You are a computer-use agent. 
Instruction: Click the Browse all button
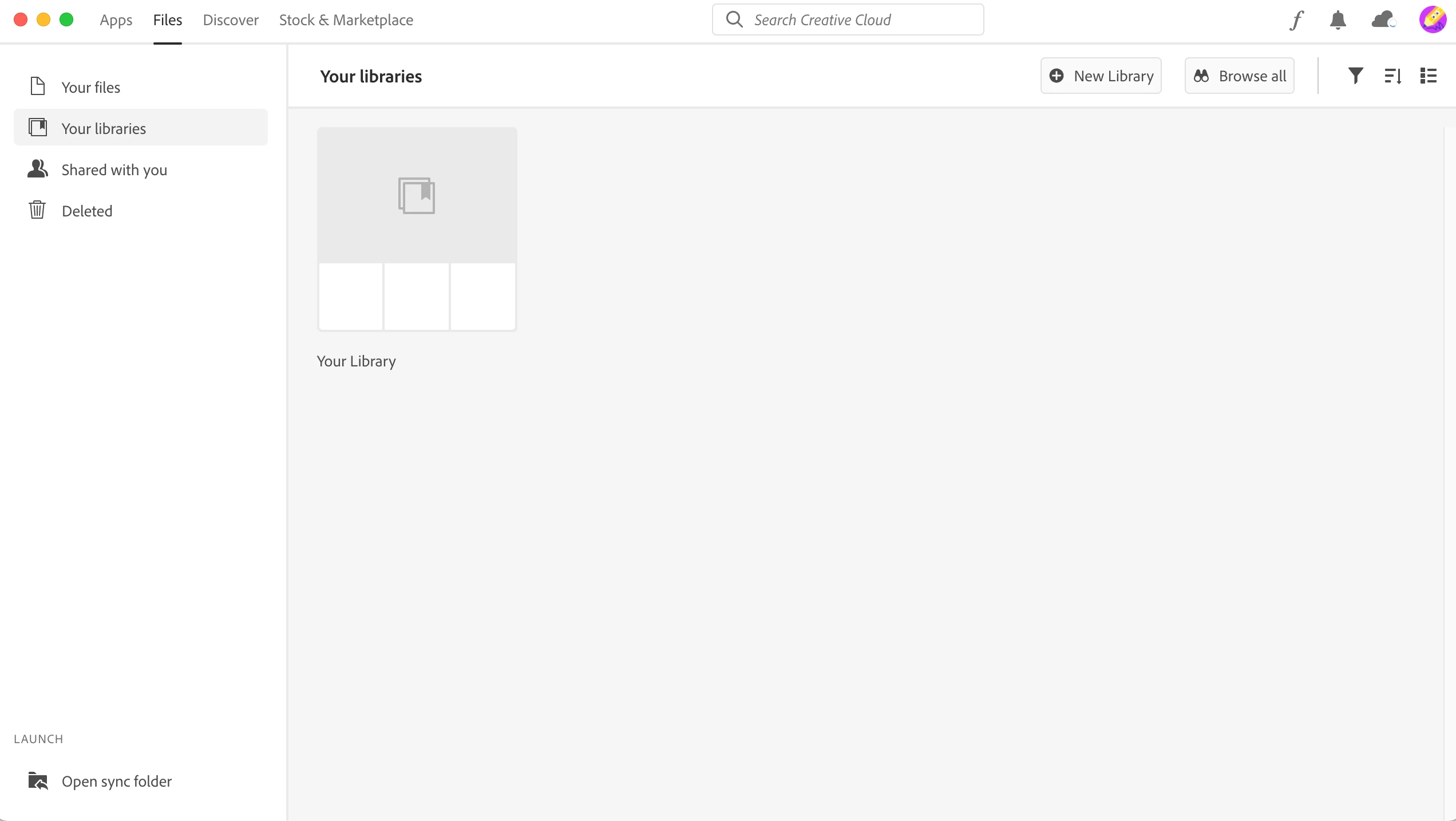pos(1239,76)
